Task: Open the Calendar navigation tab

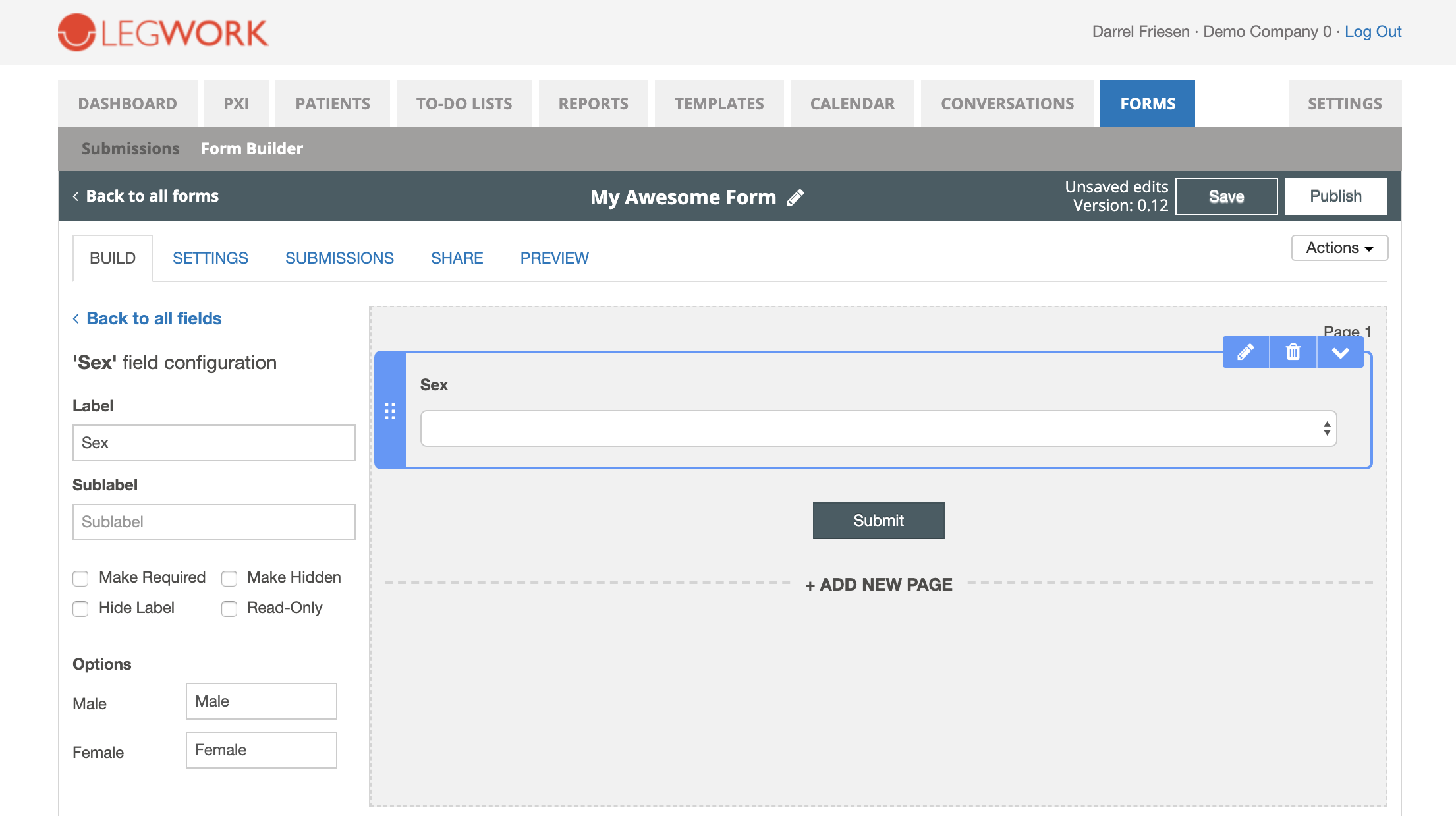Action: coord(852,104)
